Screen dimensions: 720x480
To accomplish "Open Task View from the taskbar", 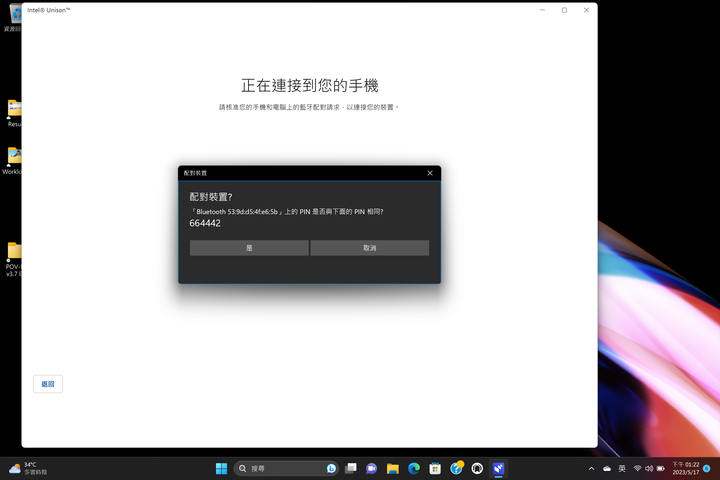I will (x=351, y=469).
